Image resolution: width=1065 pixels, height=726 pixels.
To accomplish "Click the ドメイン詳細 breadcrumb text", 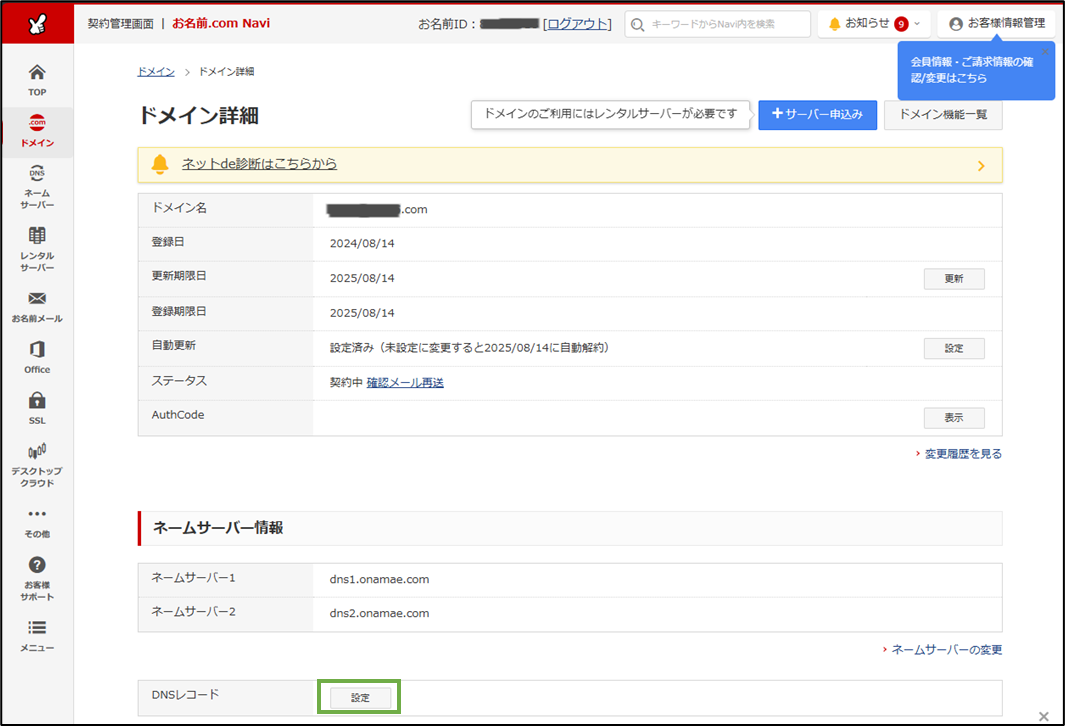I will 226,71.
